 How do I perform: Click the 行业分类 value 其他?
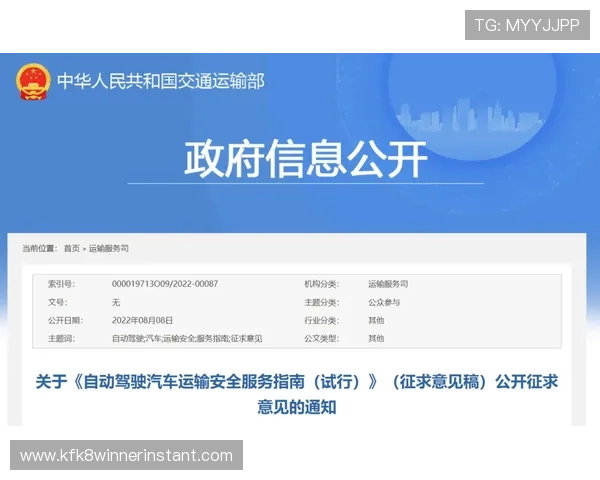click(x=376, y=320)
